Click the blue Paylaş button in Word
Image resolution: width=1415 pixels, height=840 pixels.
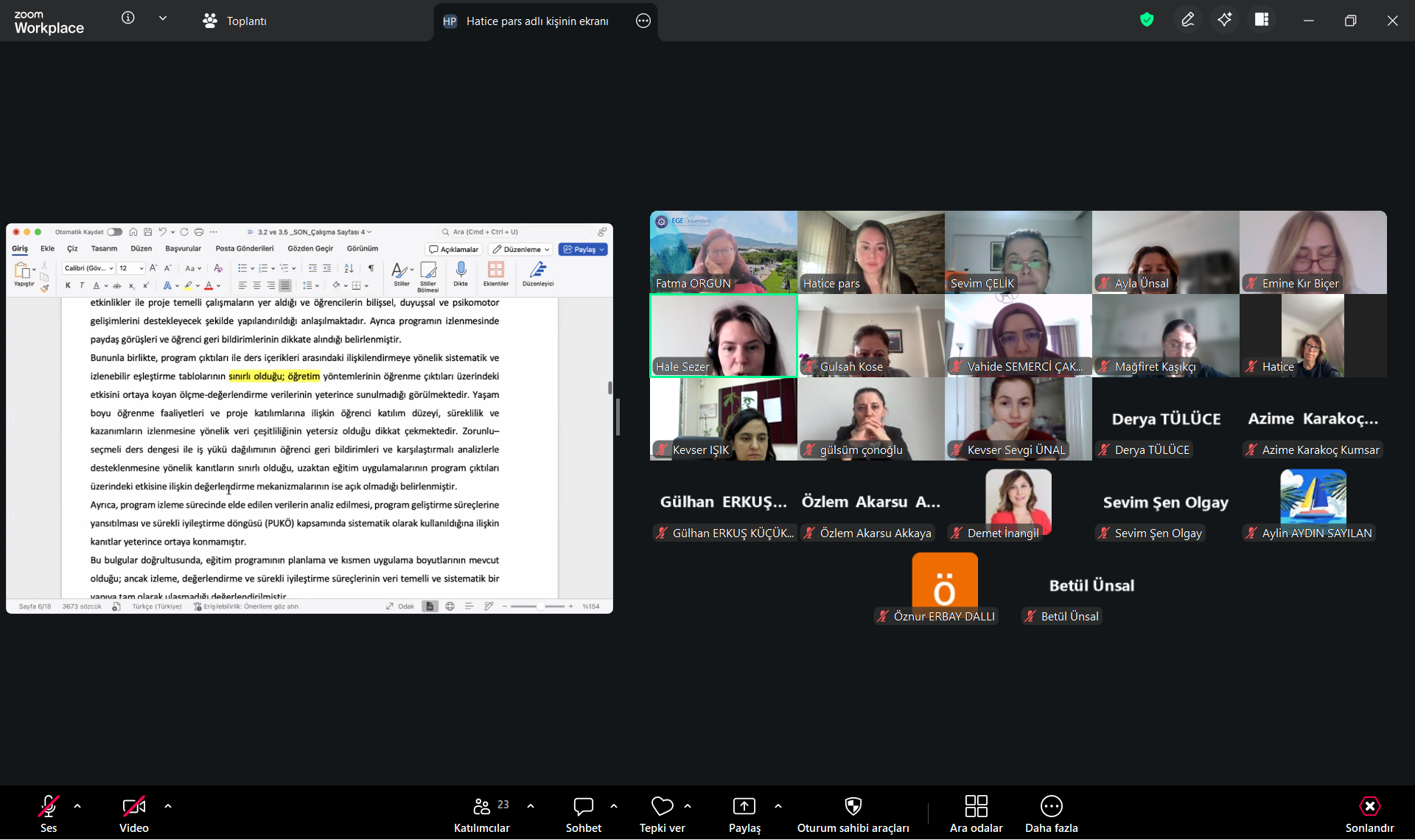583,250
